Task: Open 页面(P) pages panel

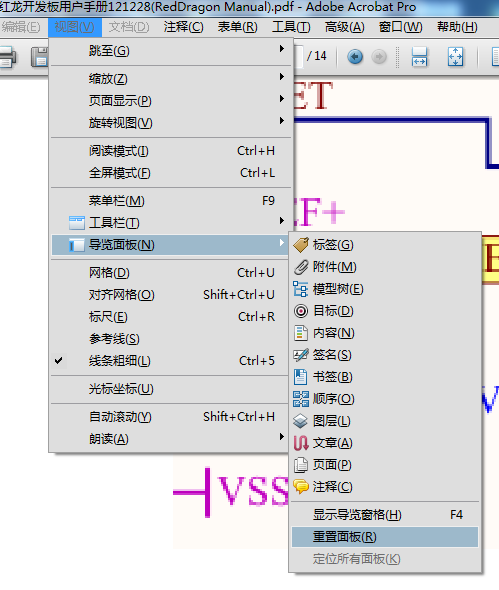Action: (x=385, y=465)
